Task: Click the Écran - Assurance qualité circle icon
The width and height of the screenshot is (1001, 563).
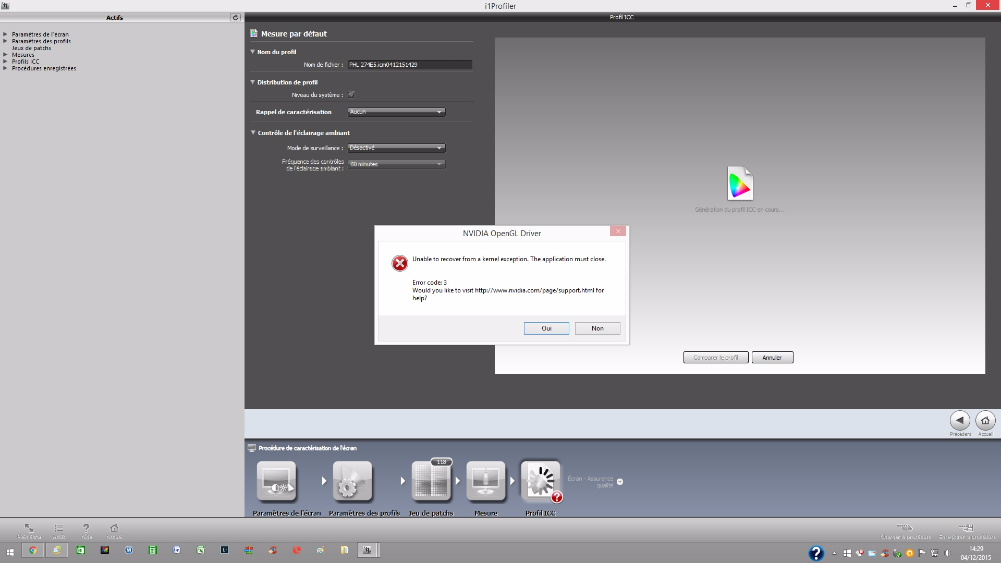Action: (620, 482)
